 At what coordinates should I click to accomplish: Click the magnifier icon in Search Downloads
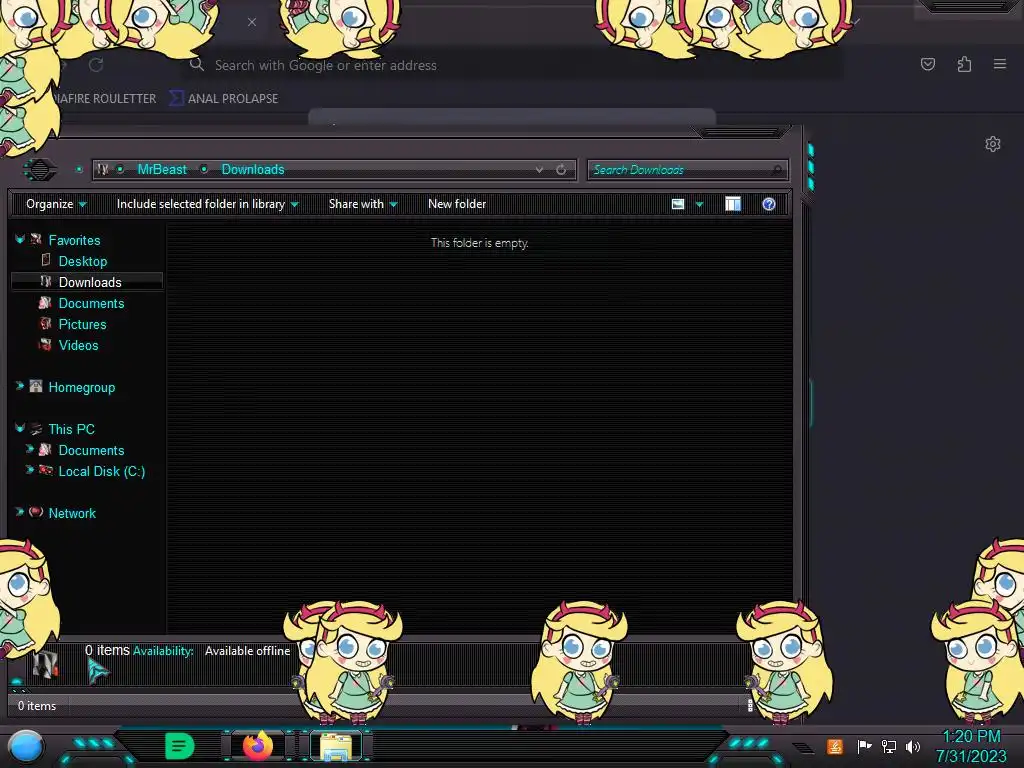click(x=776, y=170)
